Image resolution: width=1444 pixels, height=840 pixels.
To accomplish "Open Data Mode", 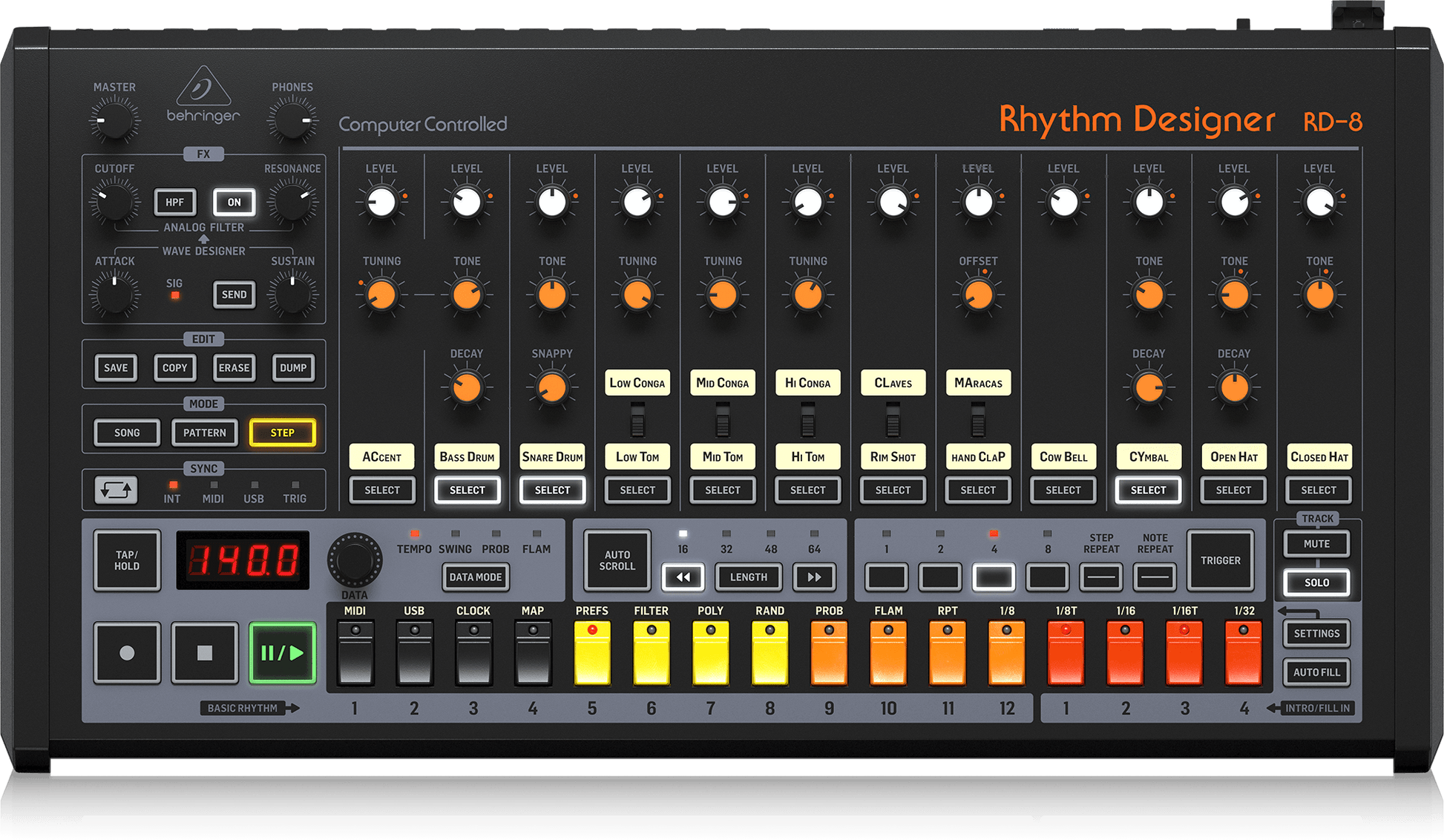I will [x=476, y=577].
